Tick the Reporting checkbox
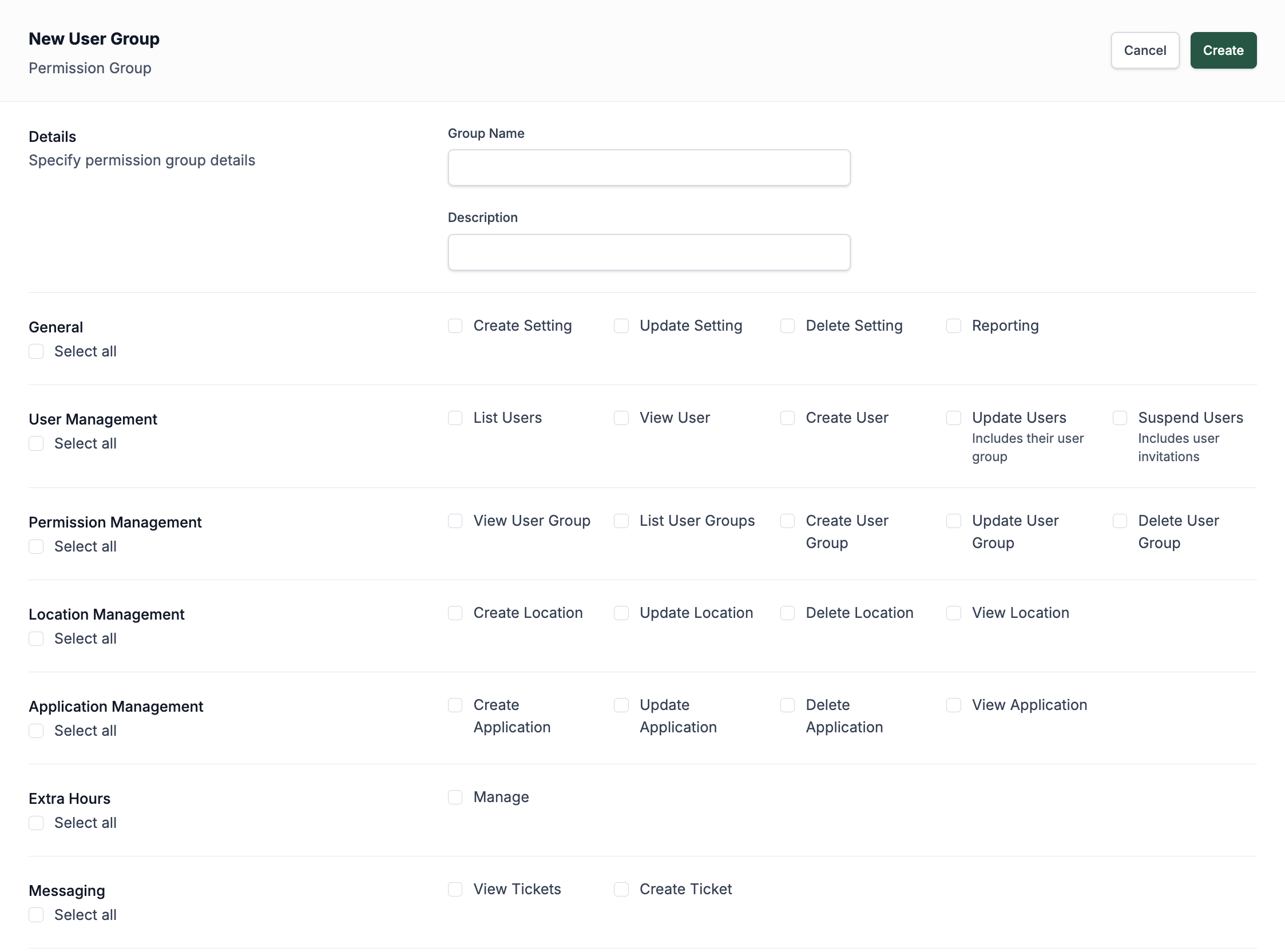The height and width of the screenshot is (952, 1285). pyautogui.click(x=954, y=326)
